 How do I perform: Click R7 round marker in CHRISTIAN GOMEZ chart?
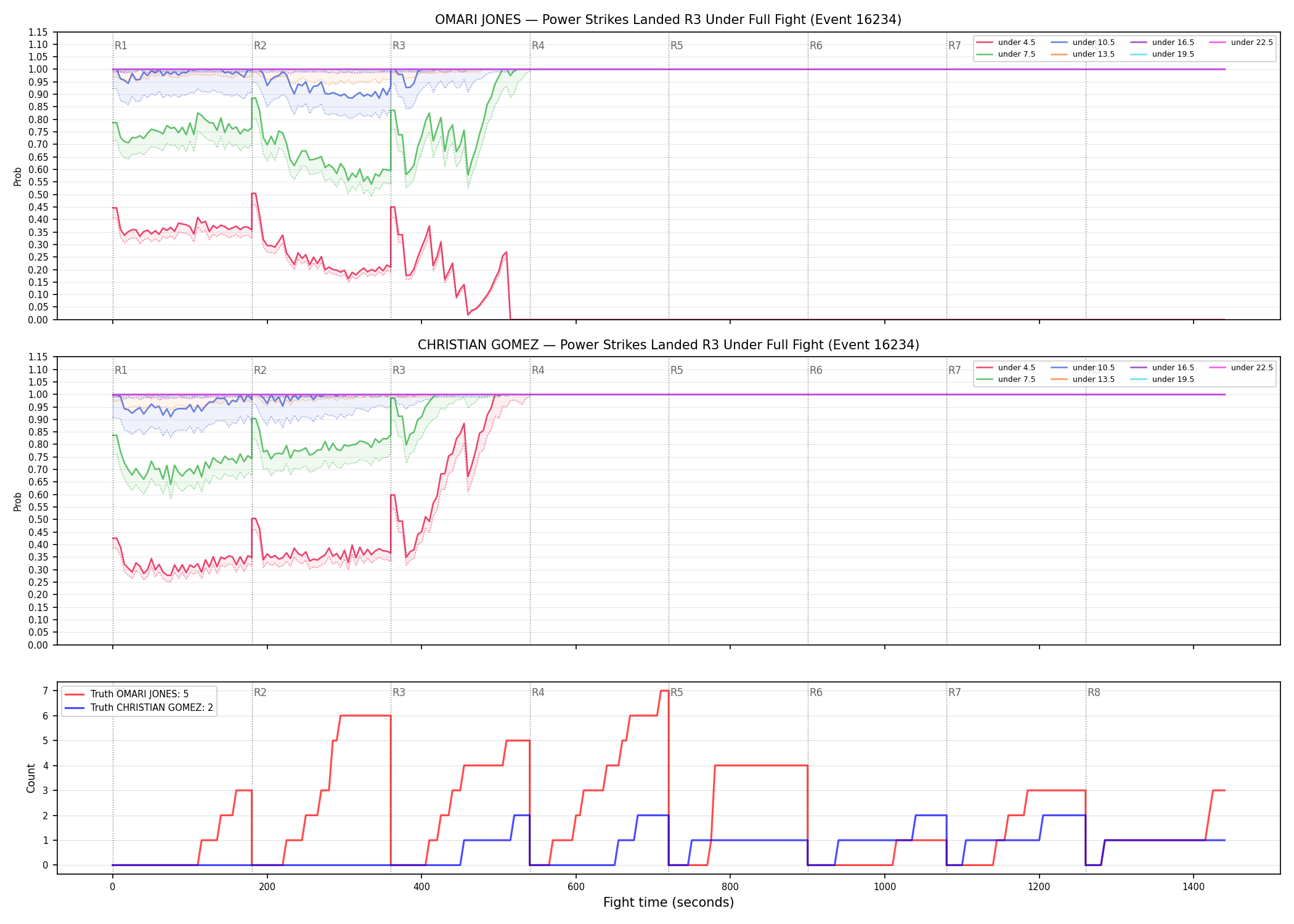click(x=954, y=370)
